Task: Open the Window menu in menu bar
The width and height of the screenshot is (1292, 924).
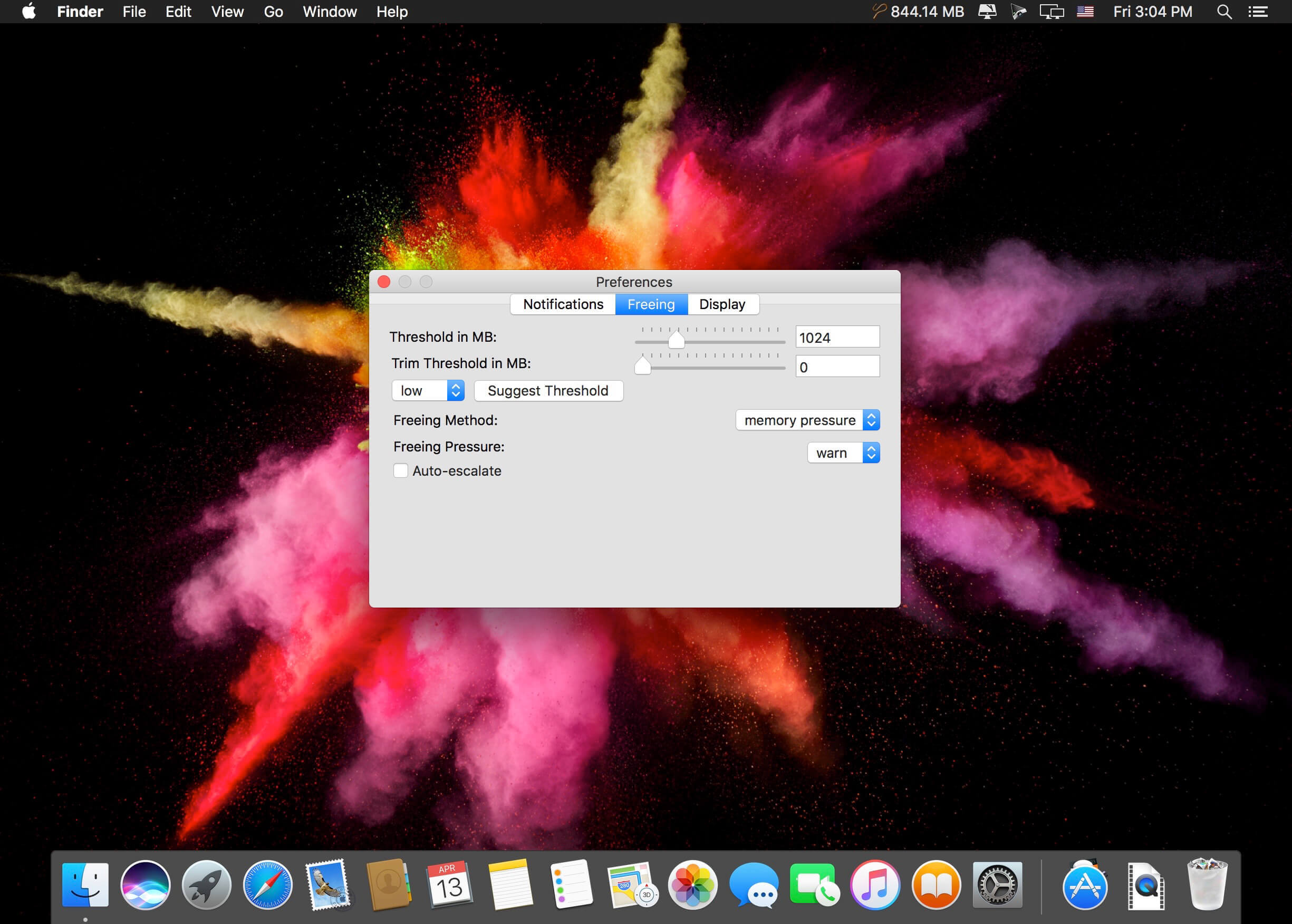Action: (x=330, y=12)
